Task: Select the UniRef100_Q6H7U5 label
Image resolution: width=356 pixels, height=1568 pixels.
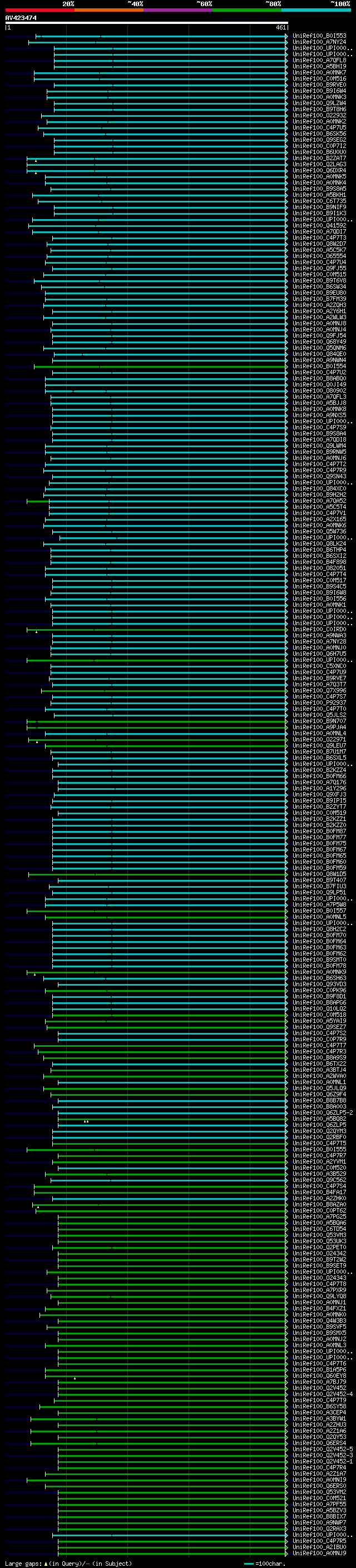Action: point(319,654)
